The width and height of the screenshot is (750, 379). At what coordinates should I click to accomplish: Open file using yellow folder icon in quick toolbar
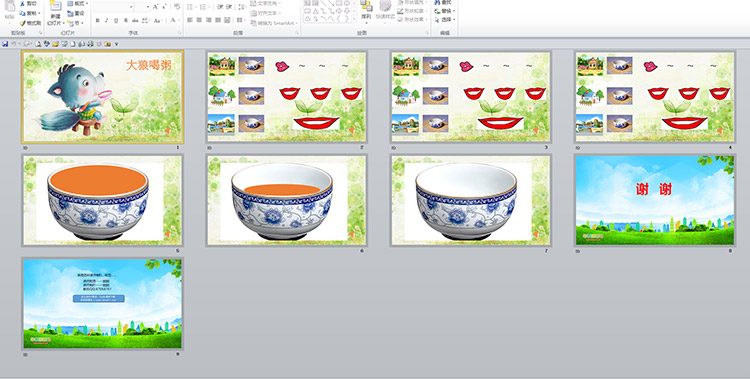tap(55, 44)
